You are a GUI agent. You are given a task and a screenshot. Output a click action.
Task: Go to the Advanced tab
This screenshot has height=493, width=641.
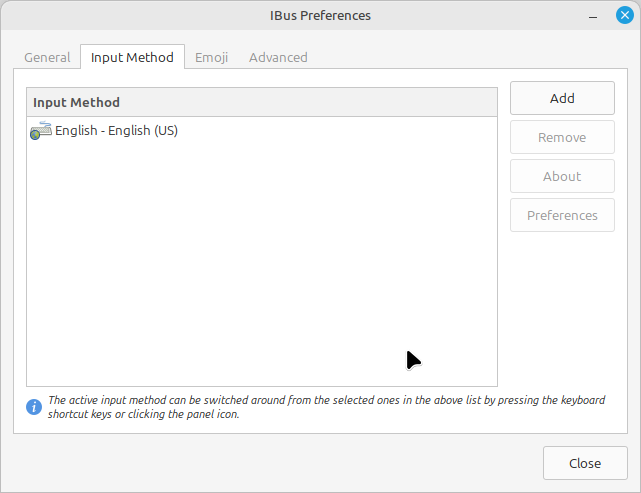pyautogui.click(x=278, y=58)
